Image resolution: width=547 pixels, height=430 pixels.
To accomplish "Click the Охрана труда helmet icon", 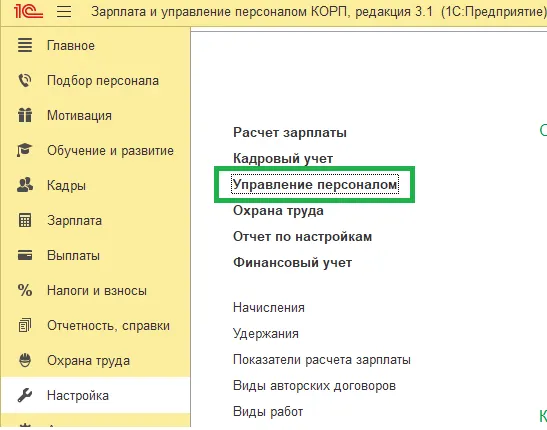I will coord(25,360).
